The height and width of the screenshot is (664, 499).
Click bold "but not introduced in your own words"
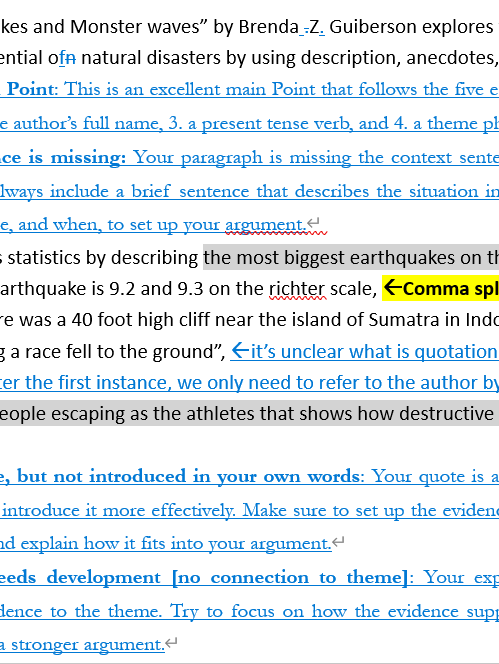(x=188, y=476)
